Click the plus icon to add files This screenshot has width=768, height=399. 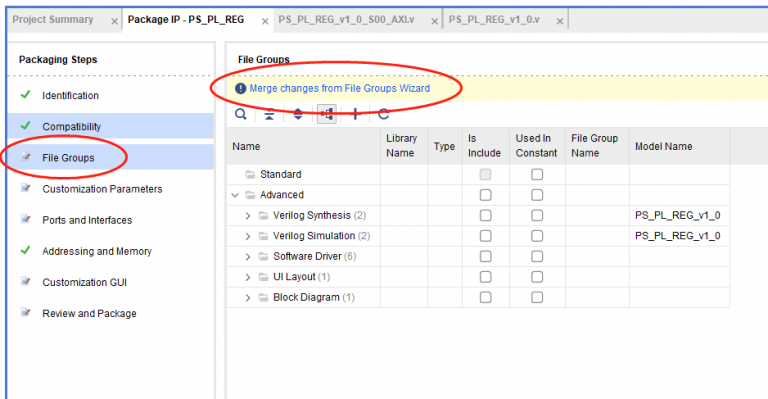pos(356,115)
